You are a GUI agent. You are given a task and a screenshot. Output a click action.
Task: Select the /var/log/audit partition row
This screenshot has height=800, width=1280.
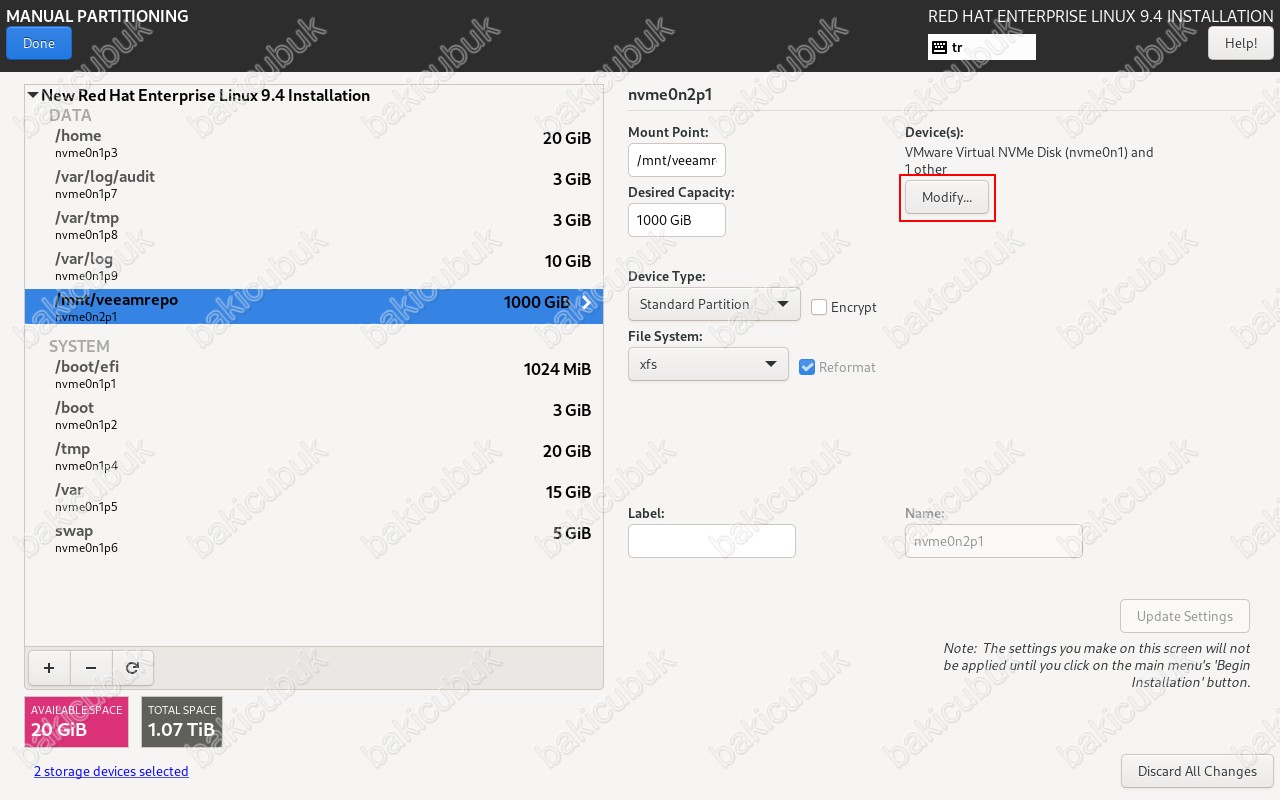pyautogui.click(x=314, y=185)
